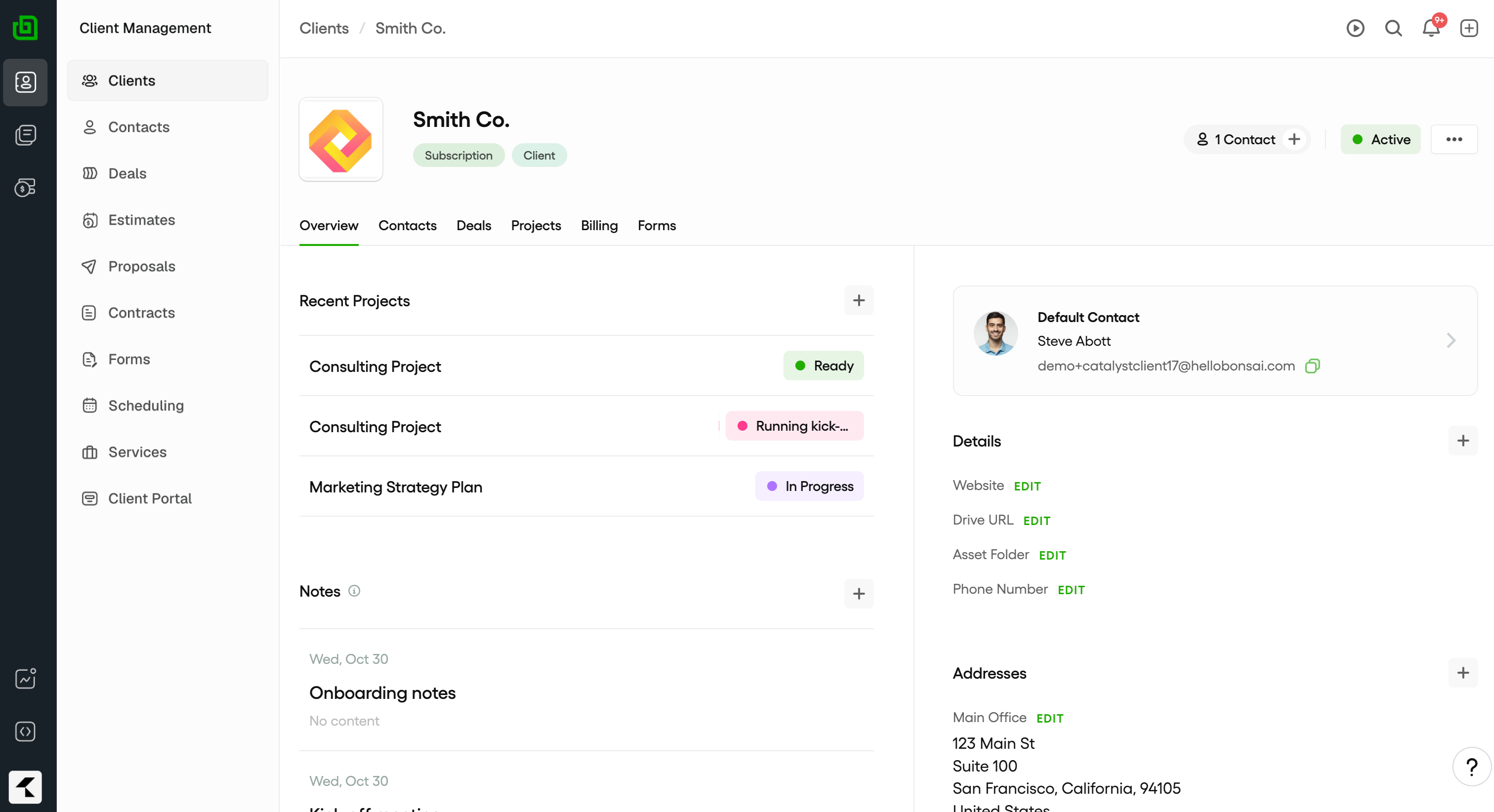Image resolution: width=1494 pixels, height=812 pixels.
Task: Add a new note with plus button
Action: pyautogui.click(x=858, y=593)
